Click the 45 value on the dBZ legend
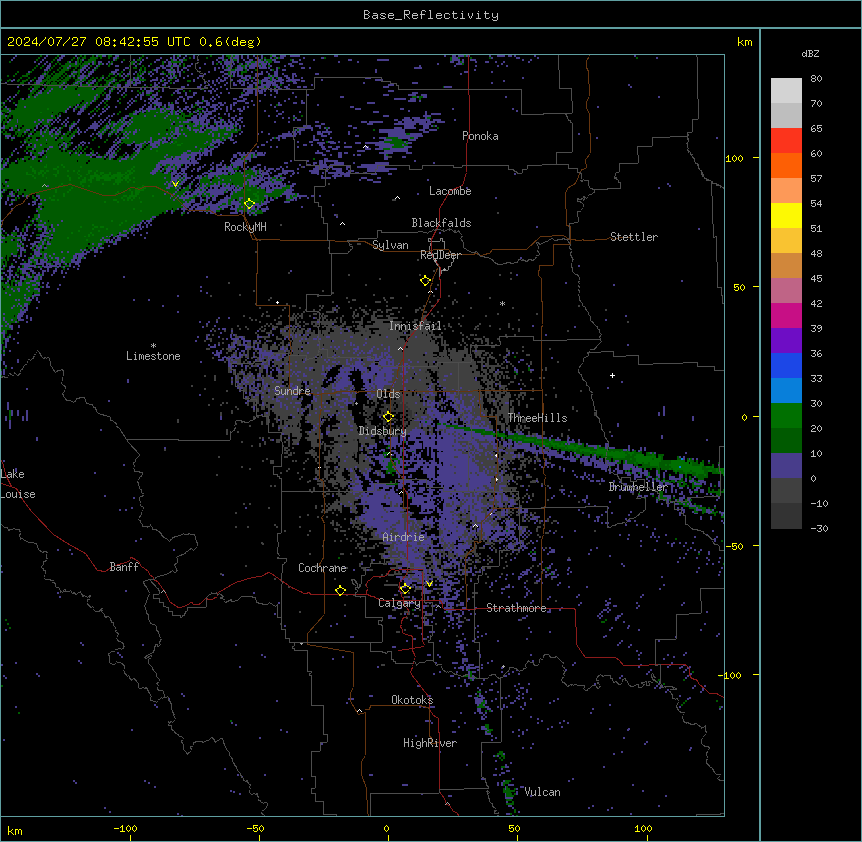Screen dimensions: 862x842 pyautogui.click(x=816, y=279)
